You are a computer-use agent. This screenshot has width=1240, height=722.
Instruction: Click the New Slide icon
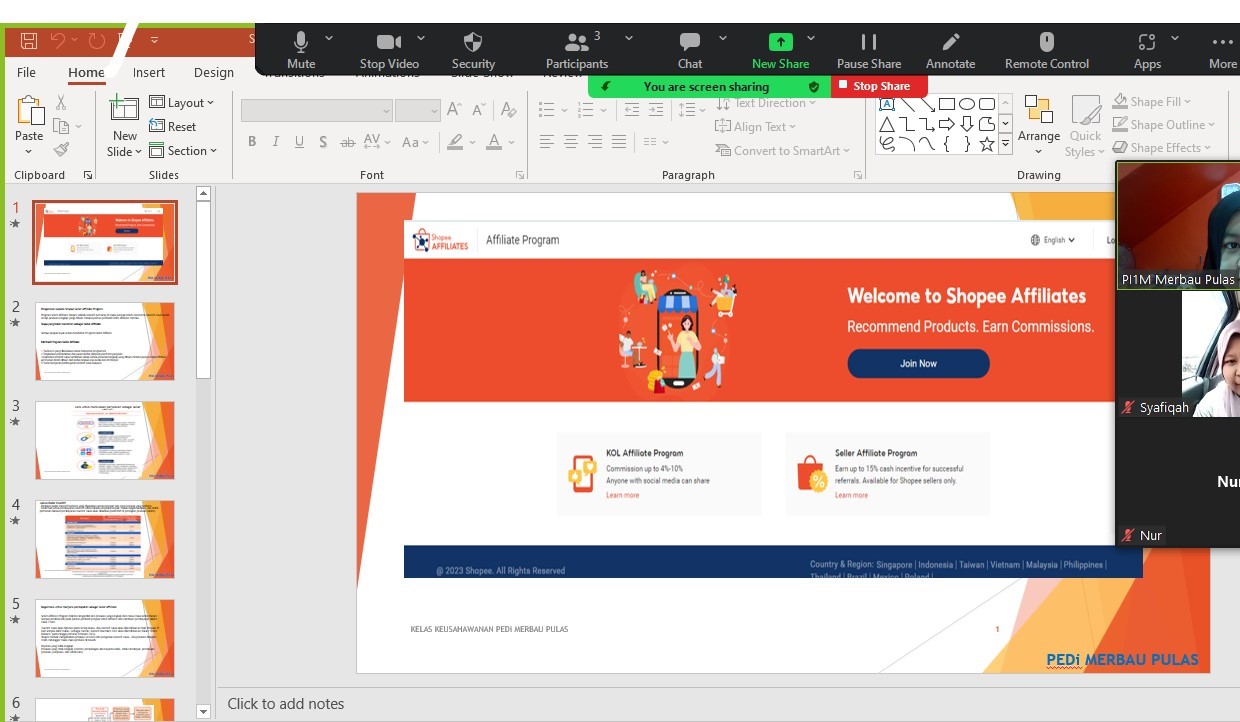124,109
